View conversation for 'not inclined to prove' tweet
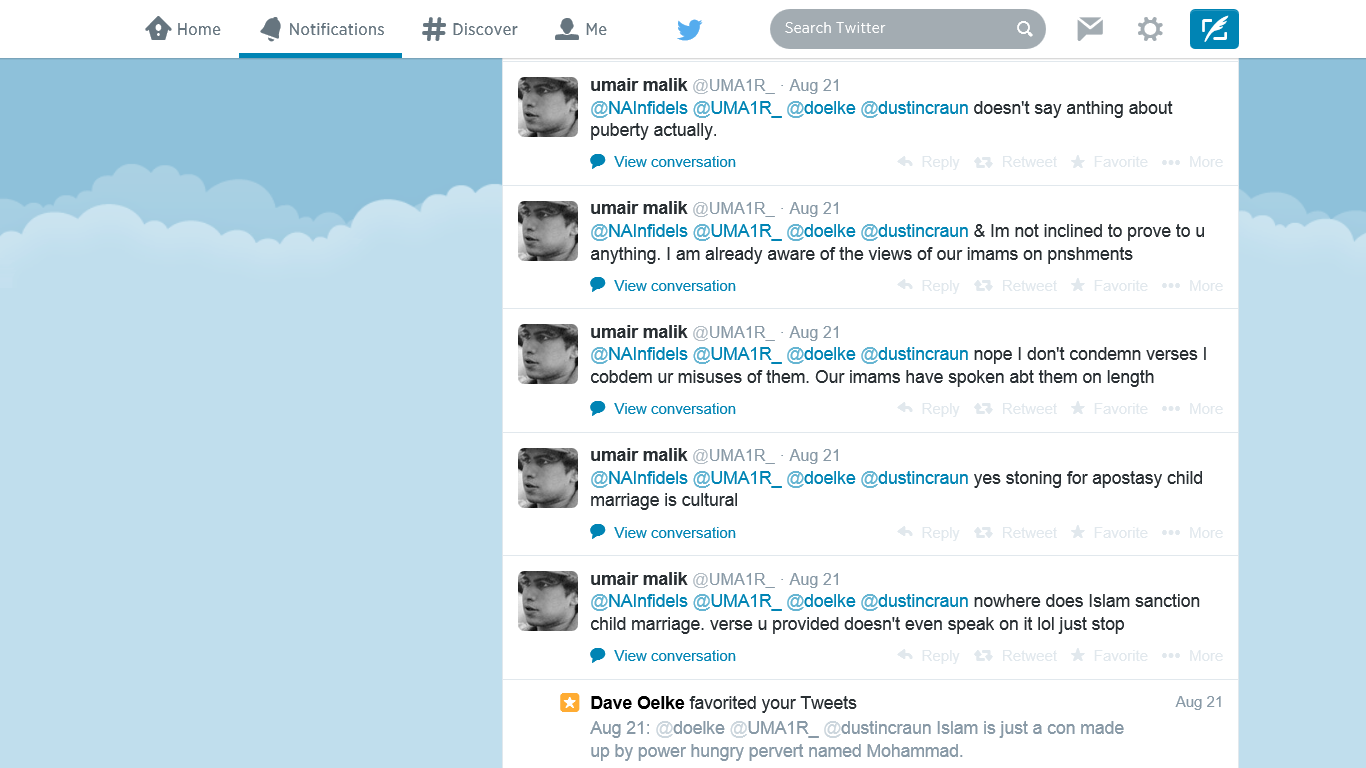Screen dimensions: 1366x768 (x=663, y=286)
